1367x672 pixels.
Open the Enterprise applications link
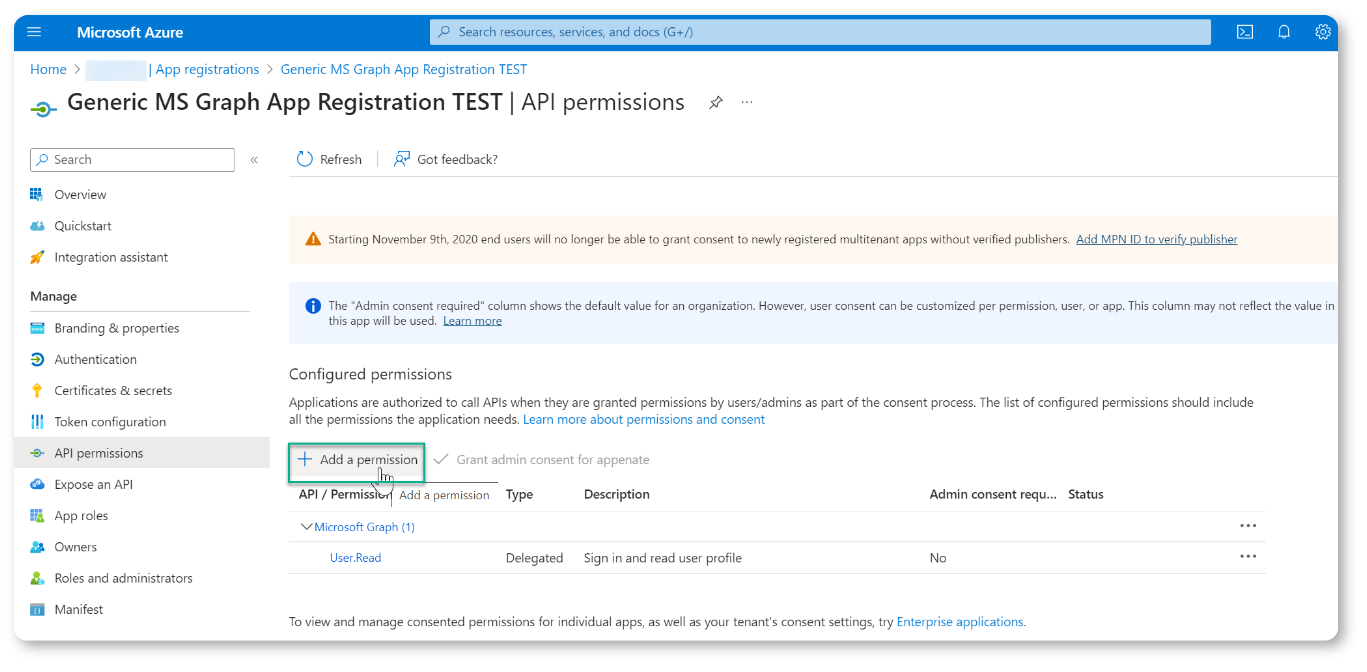960,622
